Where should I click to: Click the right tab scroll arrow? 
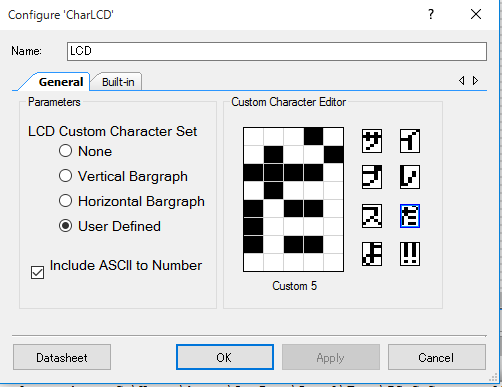476,80
